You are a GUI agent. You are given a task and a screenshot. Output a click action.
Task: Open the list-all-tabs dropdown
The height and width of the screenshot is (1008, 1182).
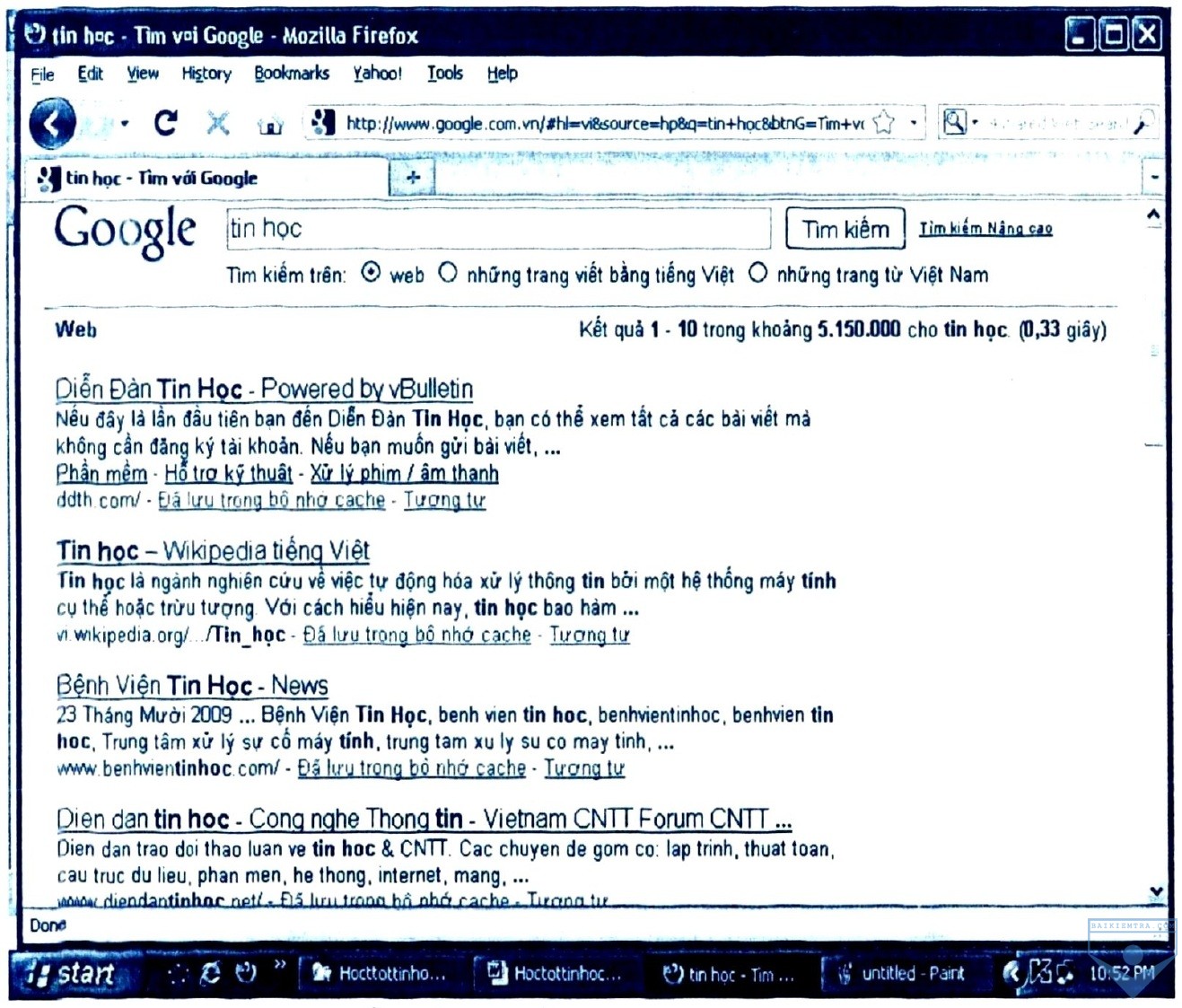click(1154, 177)
